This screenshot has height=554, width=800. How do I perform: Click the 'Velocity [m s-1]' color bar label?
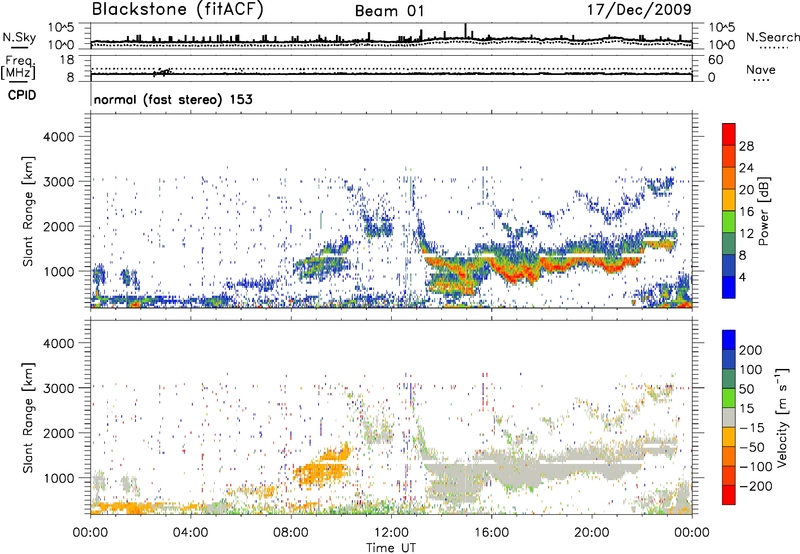(x=781, y=417)
